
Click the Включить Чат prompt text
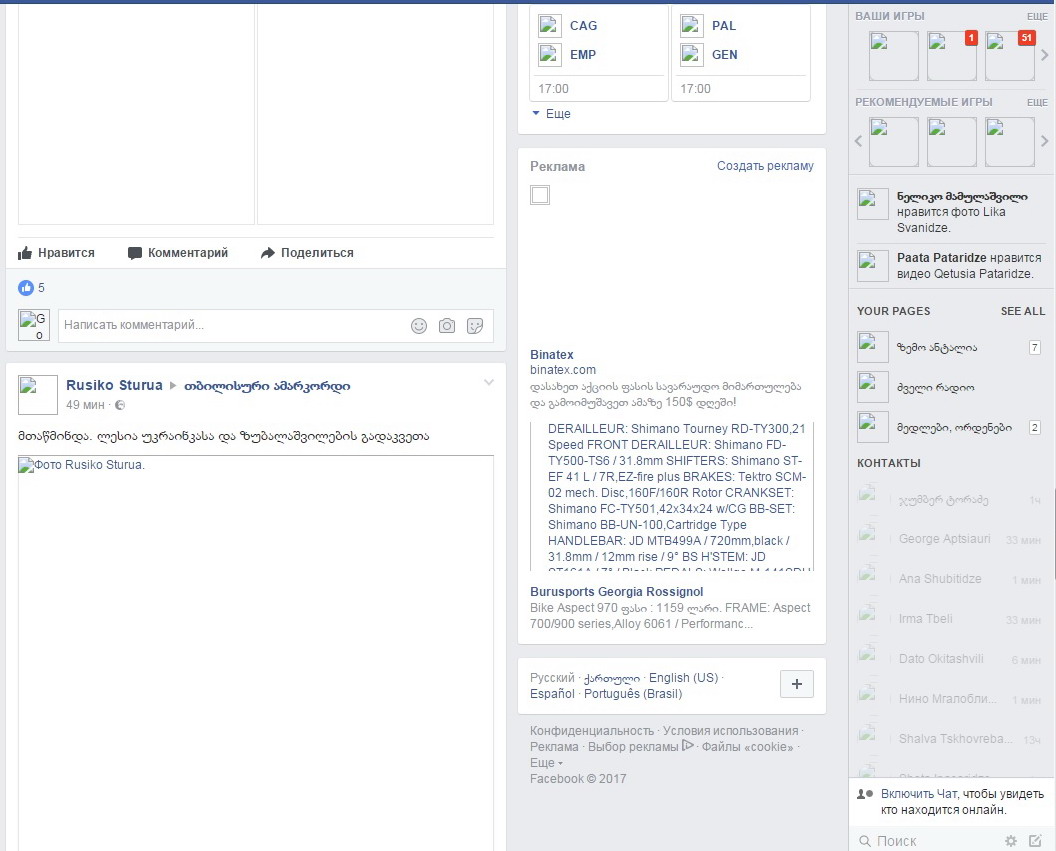point(962,802)
